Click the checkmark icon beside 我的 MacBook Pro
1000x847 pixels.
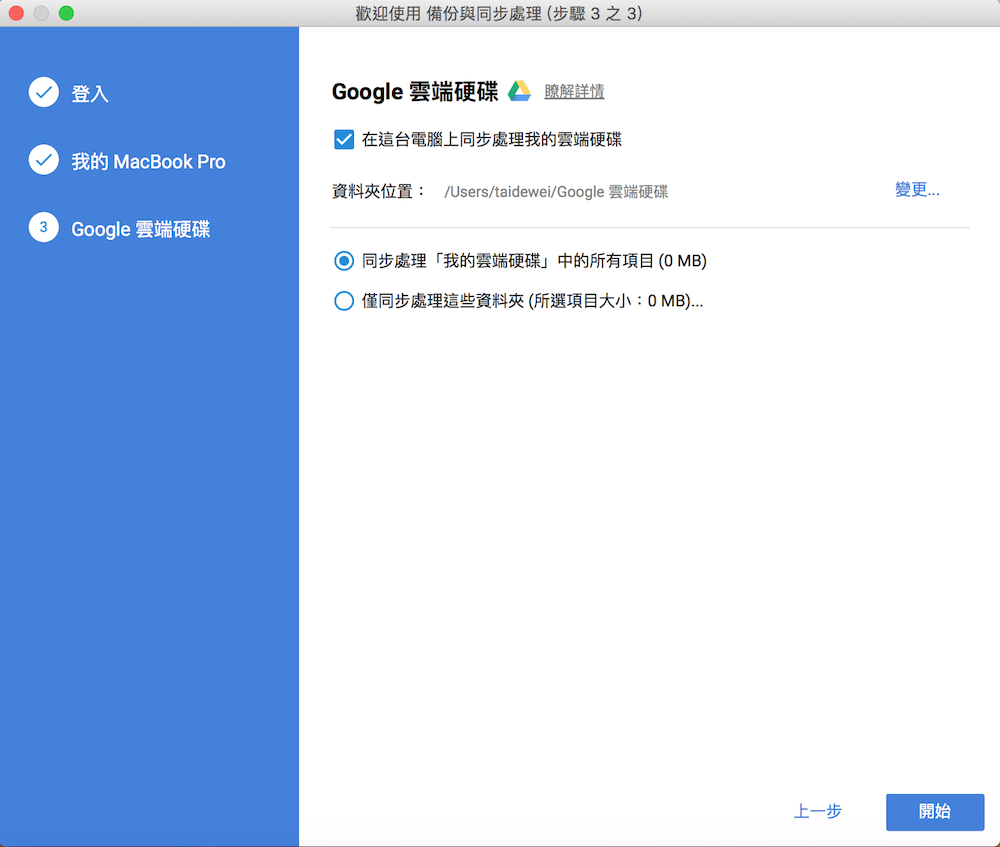coord(43,160)
